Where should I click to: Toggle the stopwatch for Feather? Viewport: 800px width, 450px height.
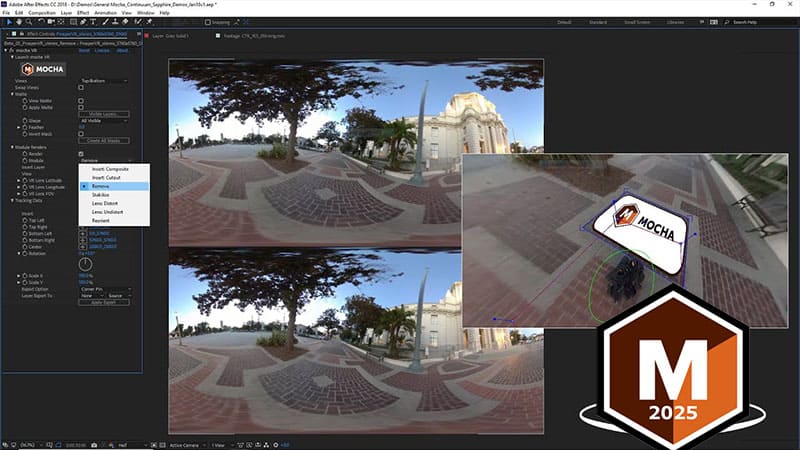24,127
